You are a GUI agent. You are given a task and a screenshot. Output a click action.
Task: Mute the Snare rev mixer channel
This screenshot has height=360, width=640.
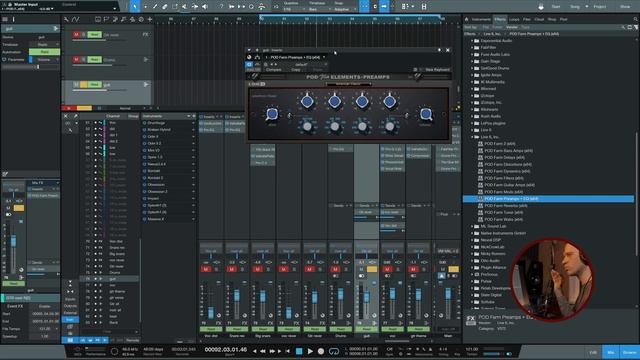point(231,269)
